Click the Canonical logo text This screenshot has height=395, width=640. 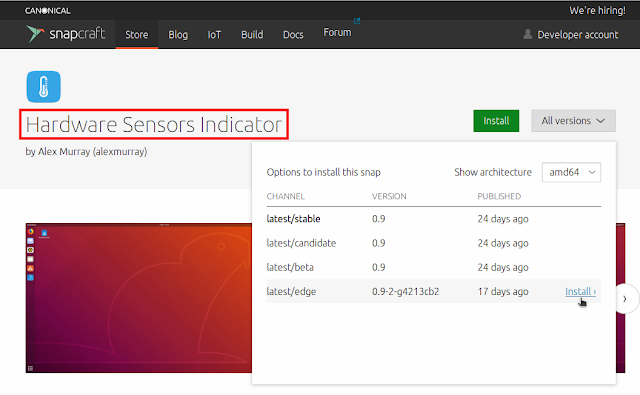(x=47, y=11)
